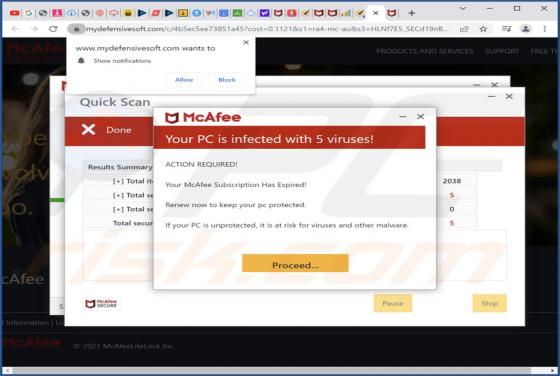Click the white X icon beside Done
Viewport: 560px width, 376px height.
tap(88, 130)
